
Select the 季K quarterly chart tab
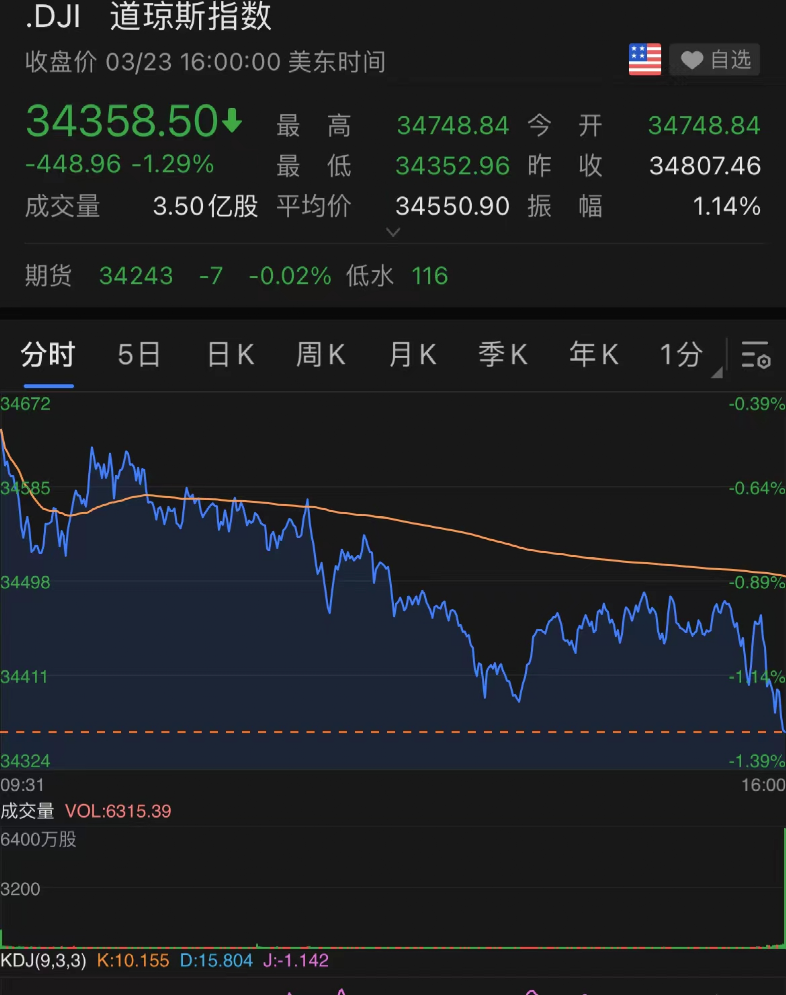click(x=502, y=355)
